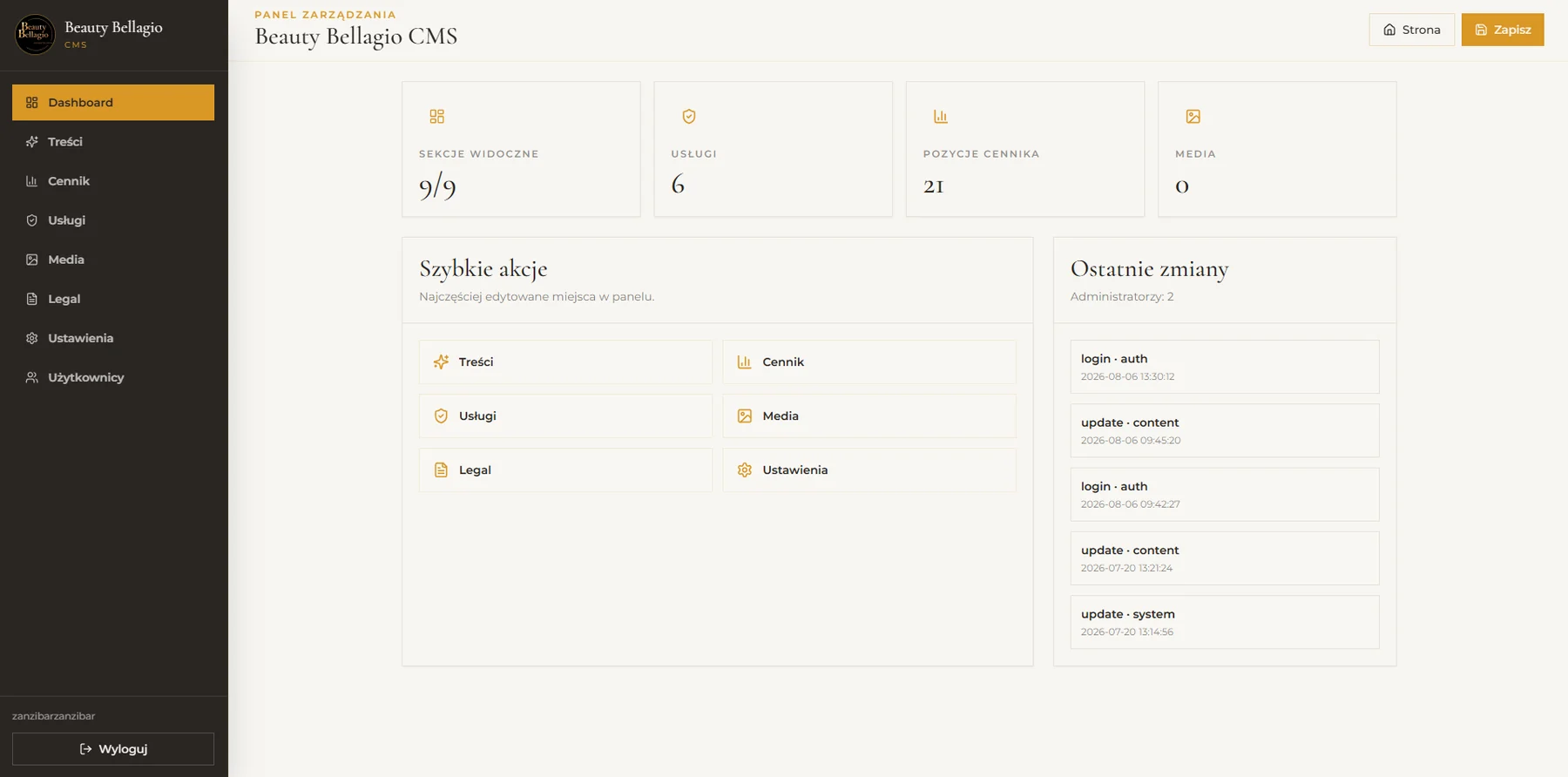Click the shield icon in Usługi stat card
This screenshot has width=1568, height=777.
coord(689,117)
